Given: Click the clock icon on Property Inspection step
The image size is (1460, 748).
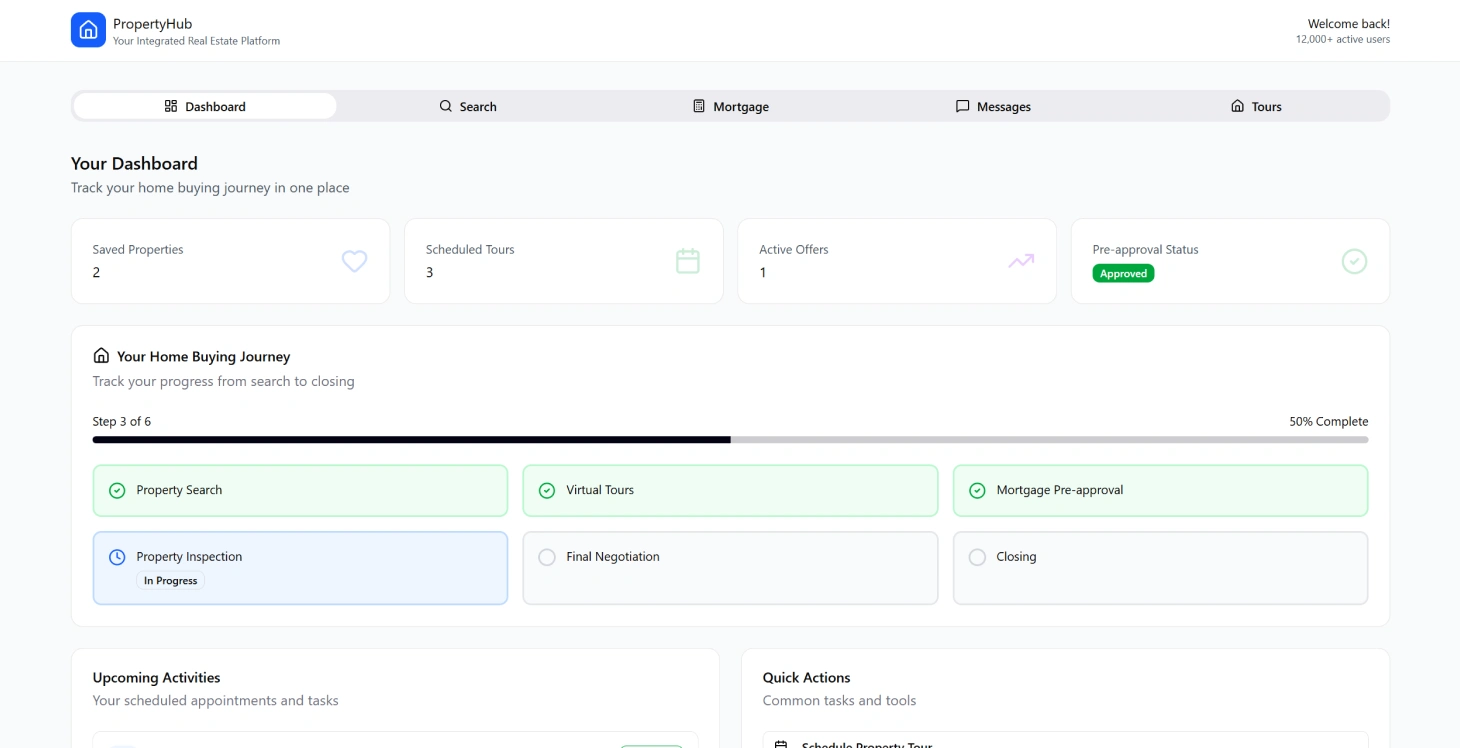Looking at the screenshot, I should point(117,556).
